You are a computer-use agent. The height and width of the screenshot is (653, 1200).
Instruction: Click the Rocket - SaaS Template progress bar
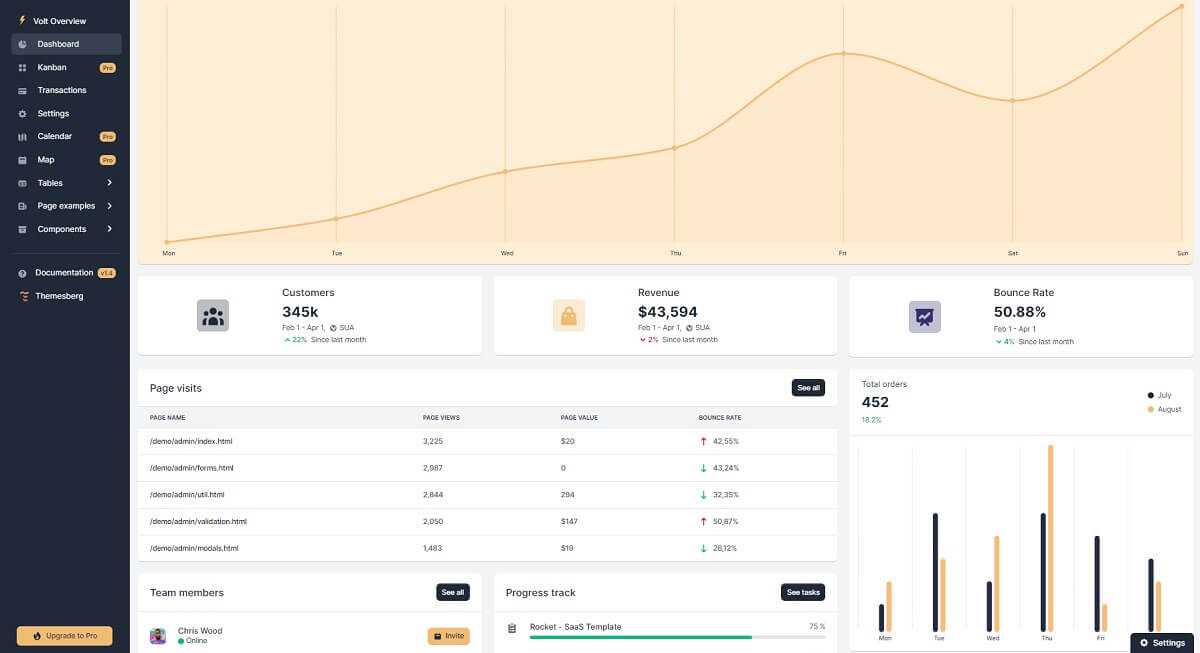tap(677, 637)
